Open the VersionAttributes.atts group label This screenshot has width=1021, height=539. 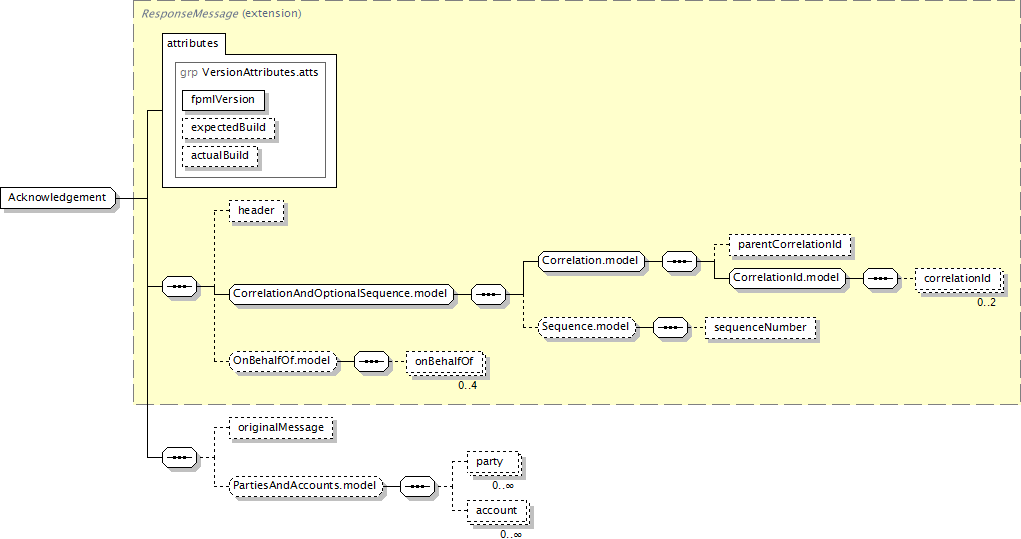(258, 72)
